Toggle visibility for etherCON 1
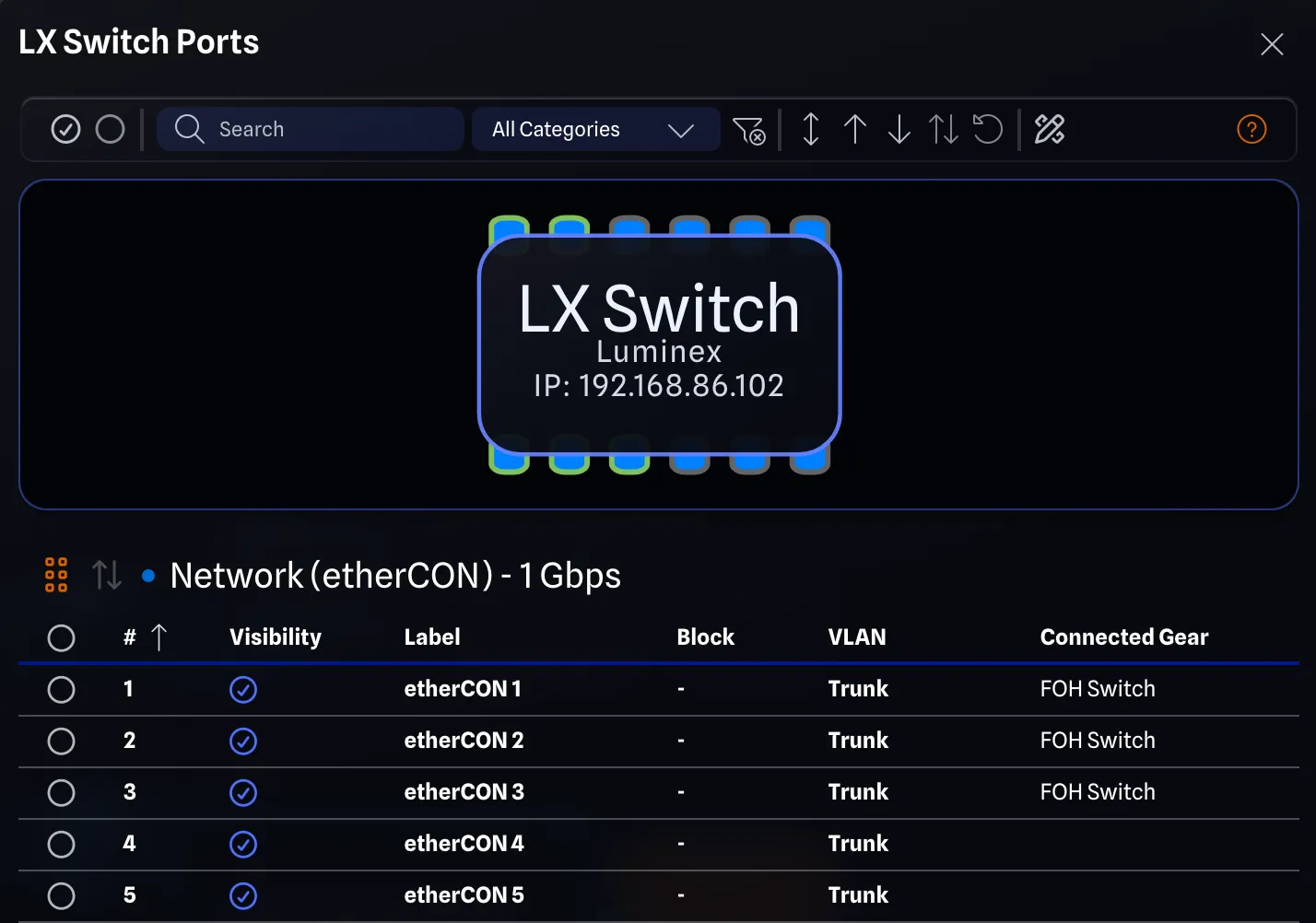1316x923 pixels. 243,689
